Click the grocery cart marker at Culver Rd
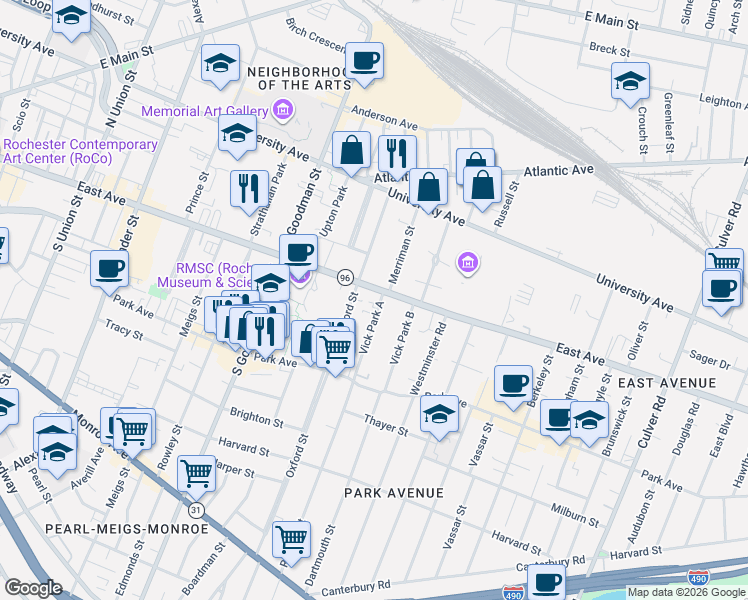748x600 pixels. pos(724,261)
